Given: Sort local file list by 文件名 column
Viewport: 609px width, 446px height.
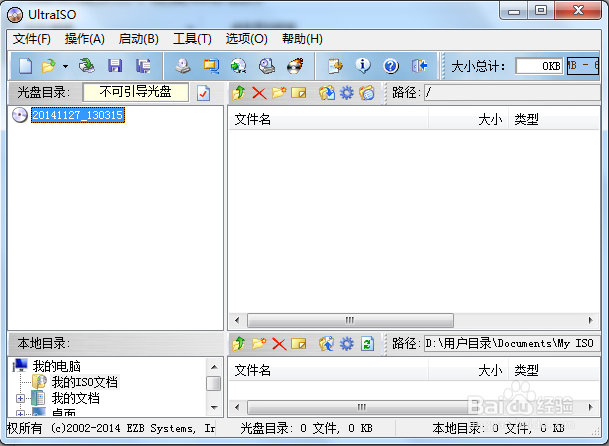Looking at the screenshot, I should [328, 370].
